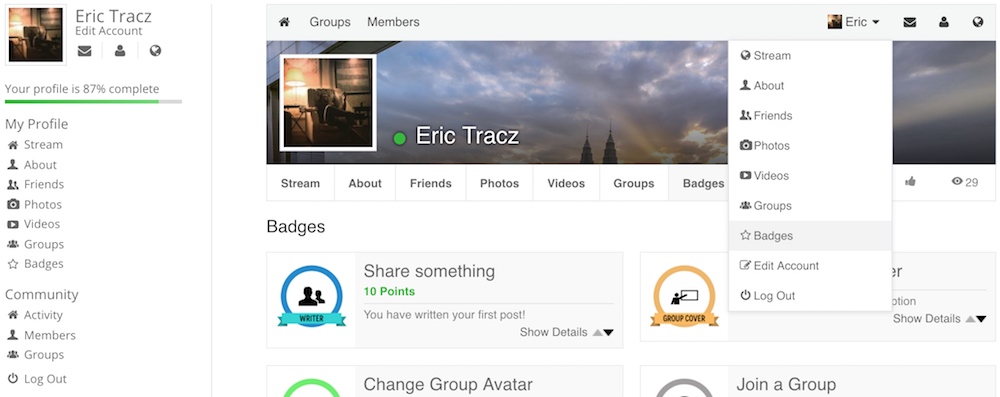Switch to Photos profile tab
This screenshot has width=1000, height=397.
tap(499, 183)
